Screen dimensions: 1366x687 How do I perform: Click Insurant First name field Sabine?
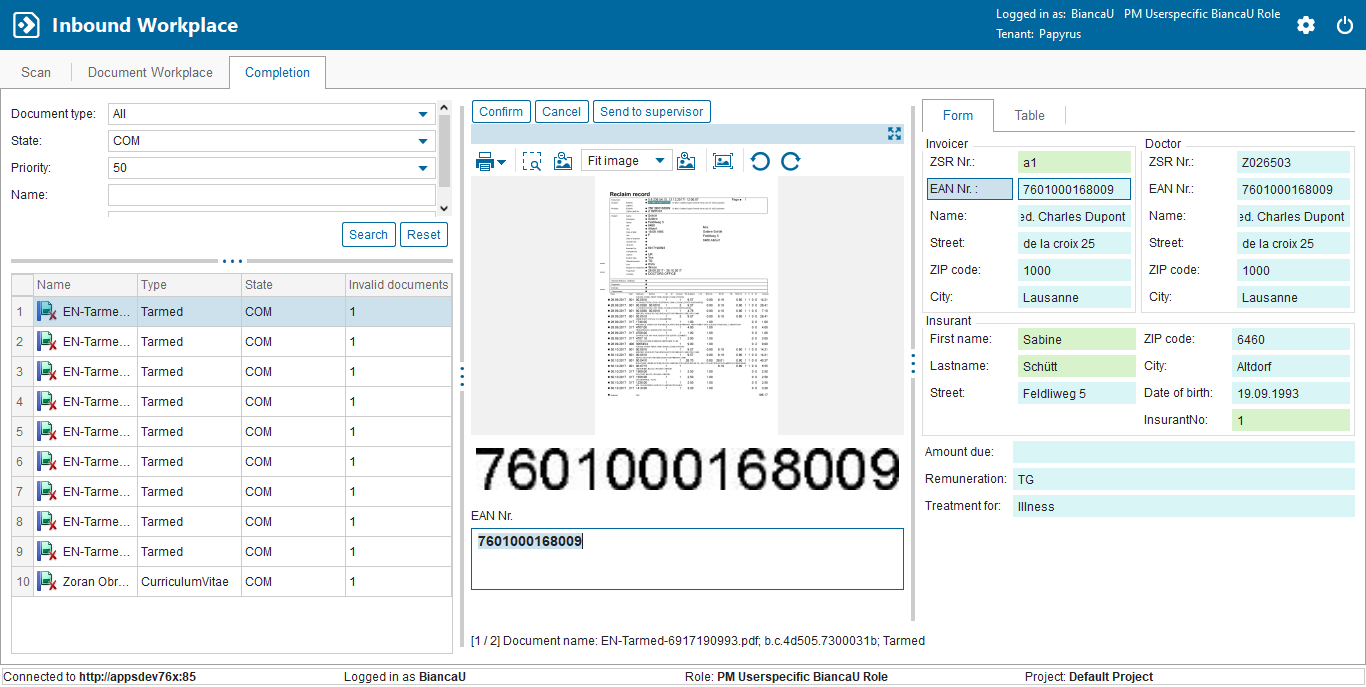[1075, 340]
